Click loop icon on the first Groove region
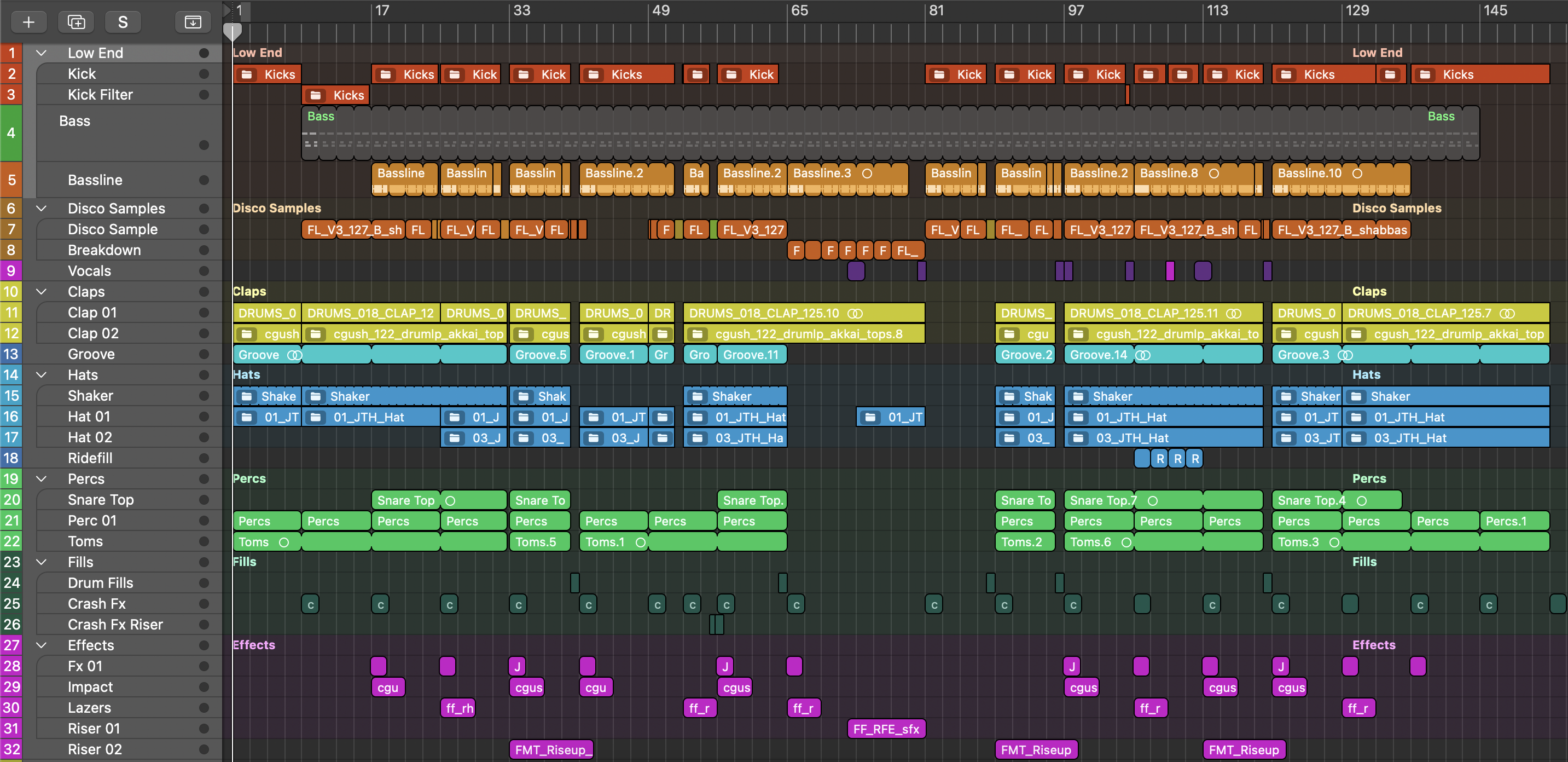1568x762 pixels. click(x=294, y=355)
